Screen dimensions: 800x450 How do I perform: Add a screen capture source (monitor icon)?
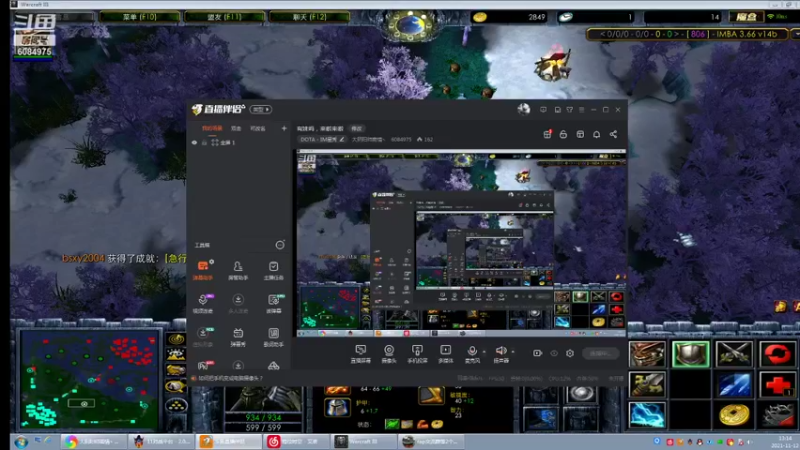pos(360,353)
